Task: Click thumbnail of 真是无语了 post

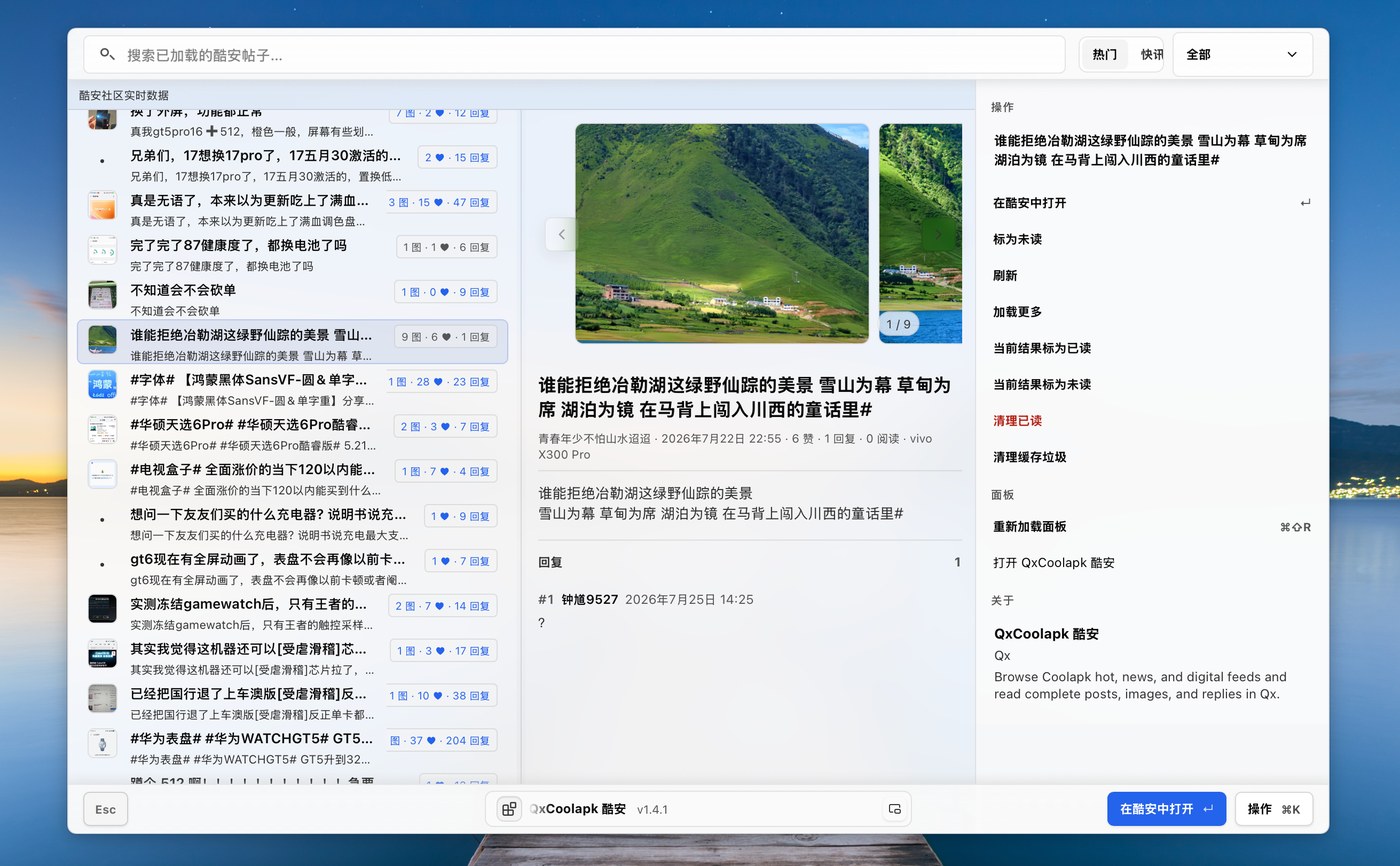Action: pyautogui.click(x=102, y=206)
